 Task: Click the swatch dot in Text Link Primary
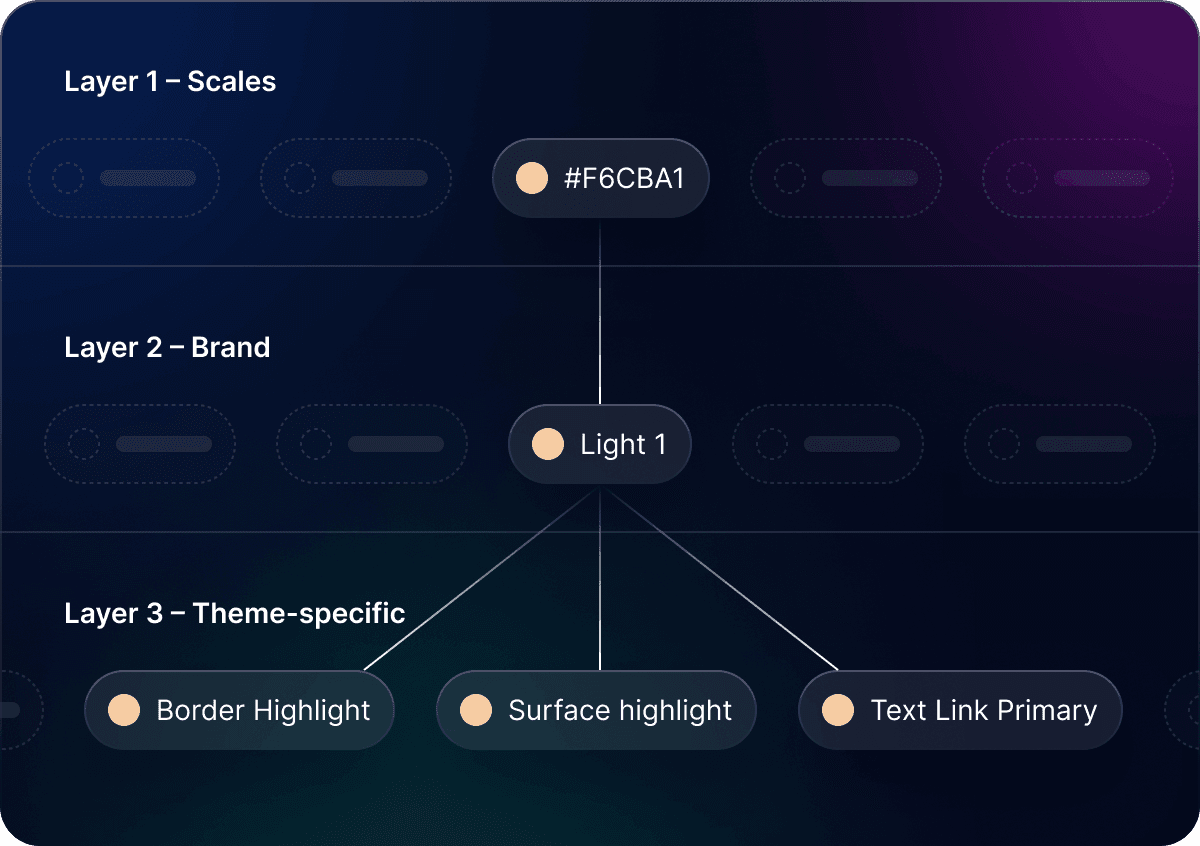(x=838, y=711)
